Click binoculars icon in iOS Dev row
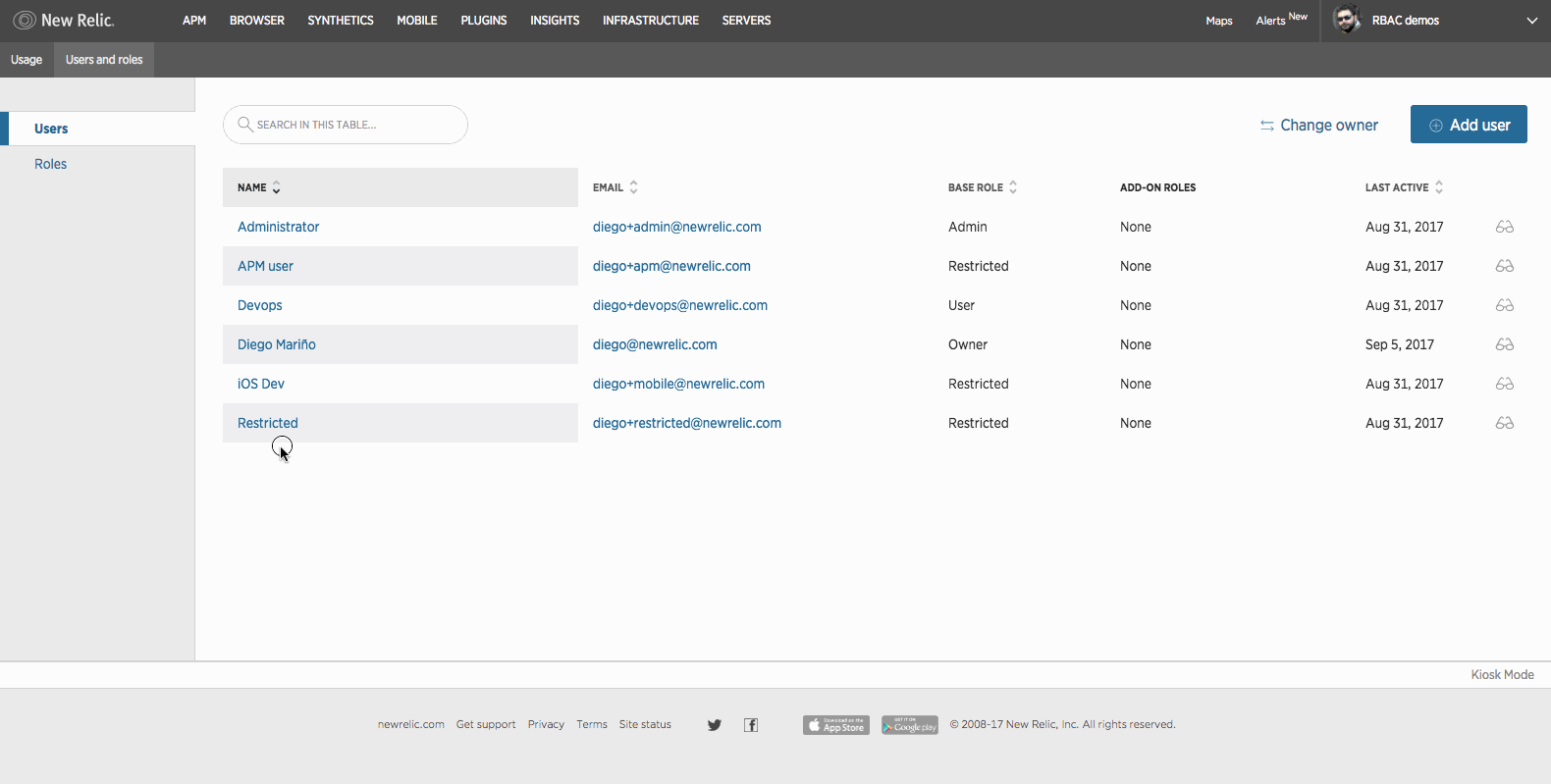The height and width of the screenshot is (784, 1551). pos(1504,384)
